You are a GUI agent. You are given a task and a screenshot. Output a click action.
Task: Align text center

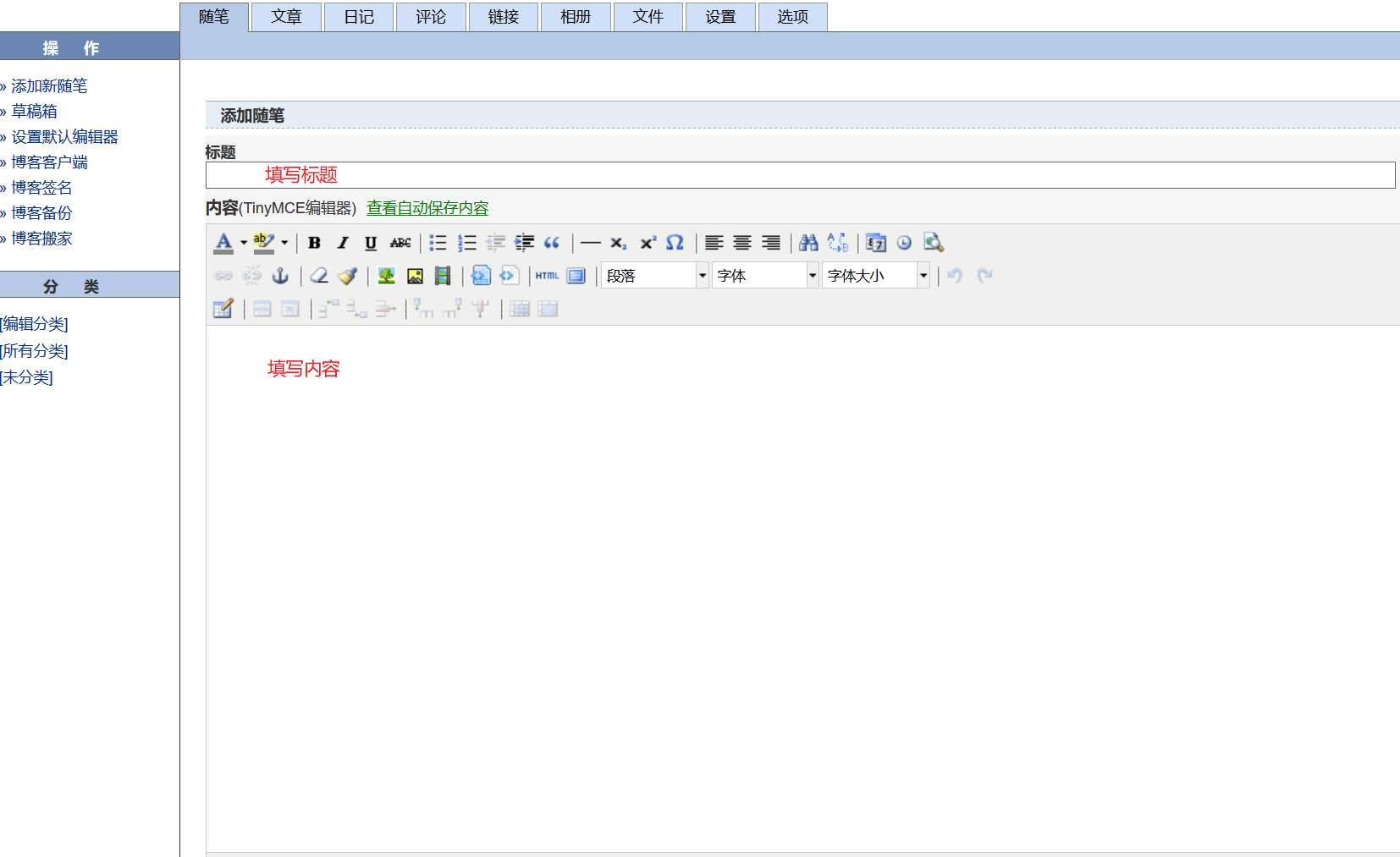point(742,243)
